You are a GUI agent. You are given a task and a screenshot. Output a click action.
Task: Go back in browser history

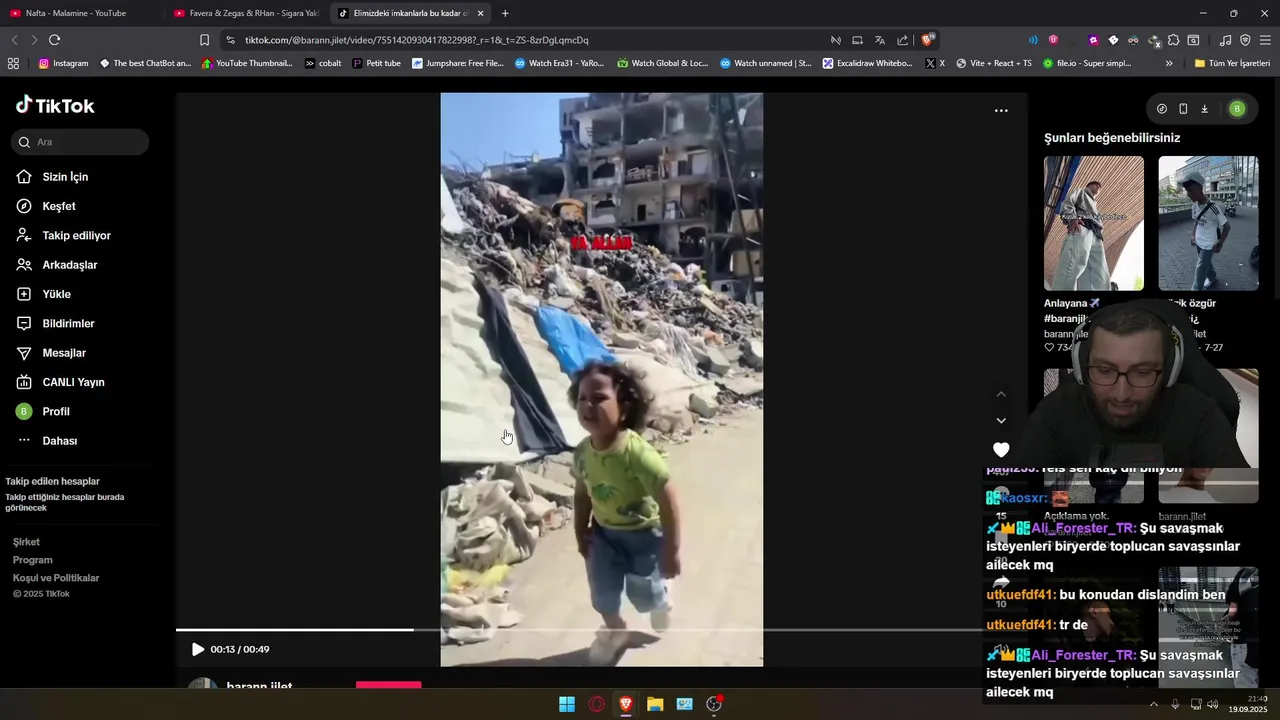pos(14,40)
